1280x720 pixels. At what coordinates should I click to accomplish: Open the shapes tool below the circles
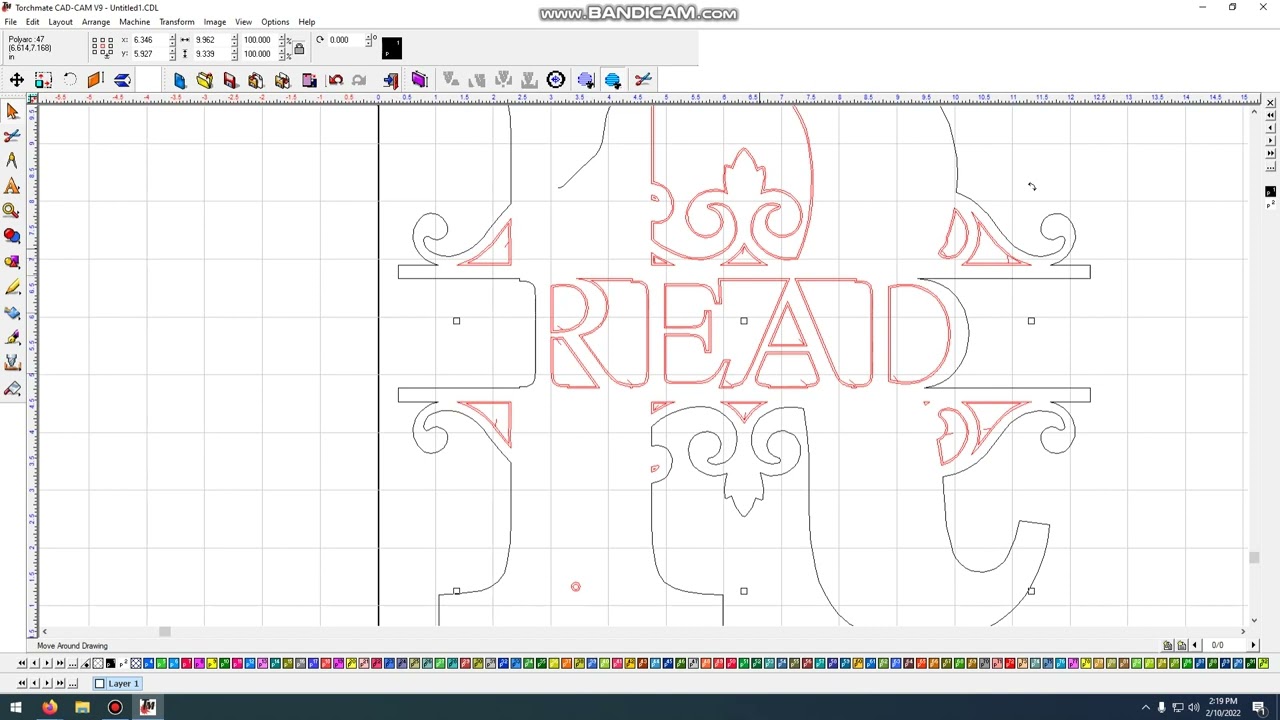[x=12, y=262]
